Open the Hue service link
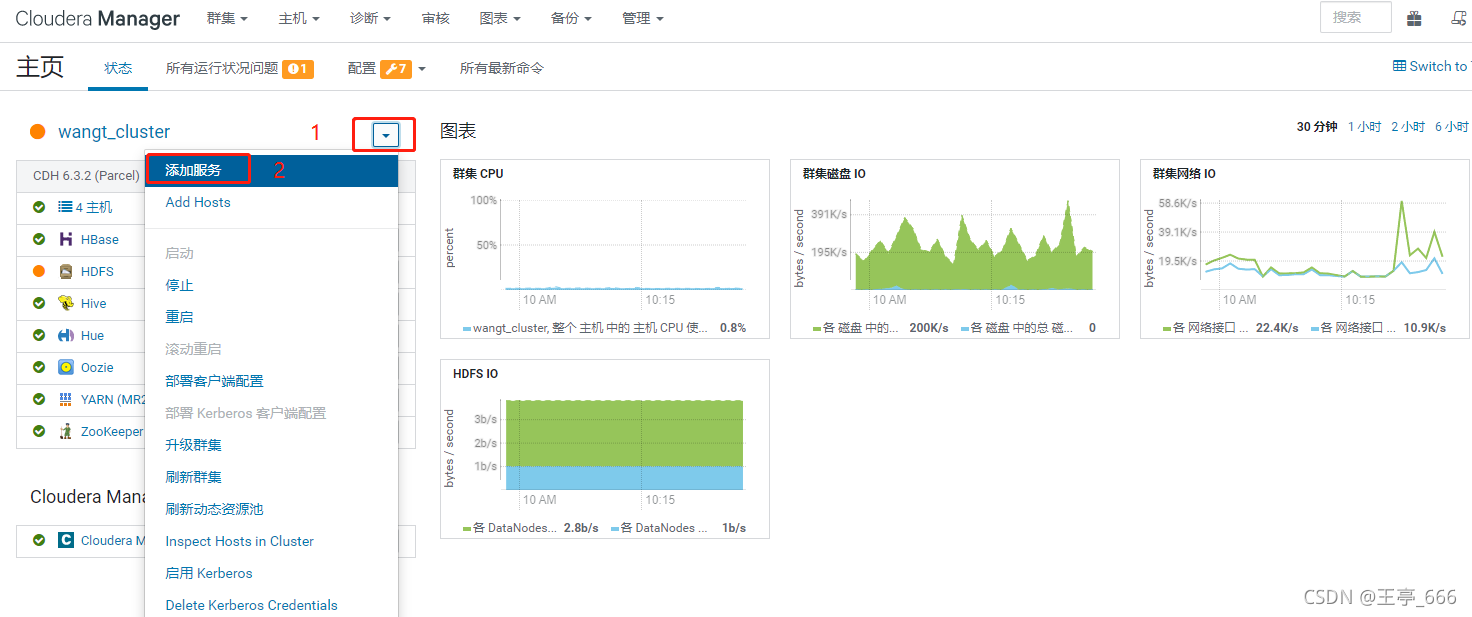This screenshot has width=1472, height=617. point(92,335)
